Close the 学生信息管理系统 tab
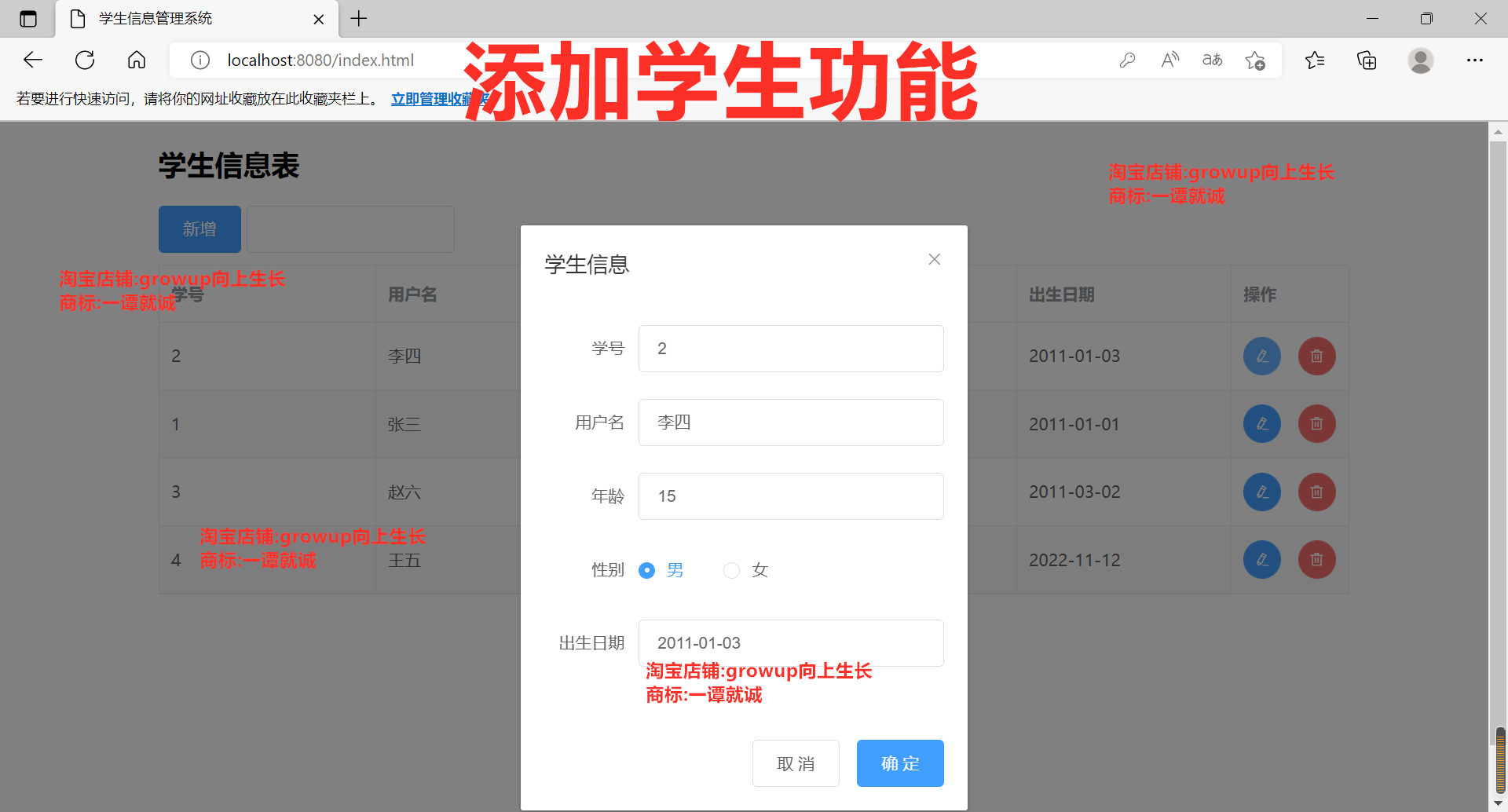Screen dimensions: 1508x812 tap(319, 19)
